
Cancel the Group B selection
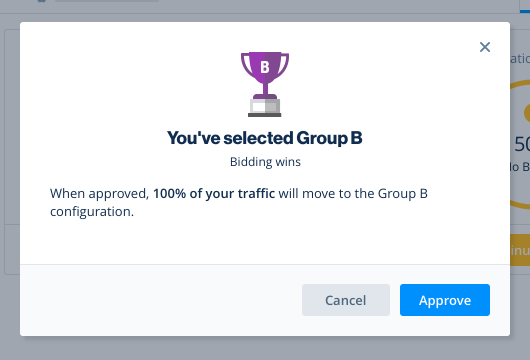pos(346,300)
